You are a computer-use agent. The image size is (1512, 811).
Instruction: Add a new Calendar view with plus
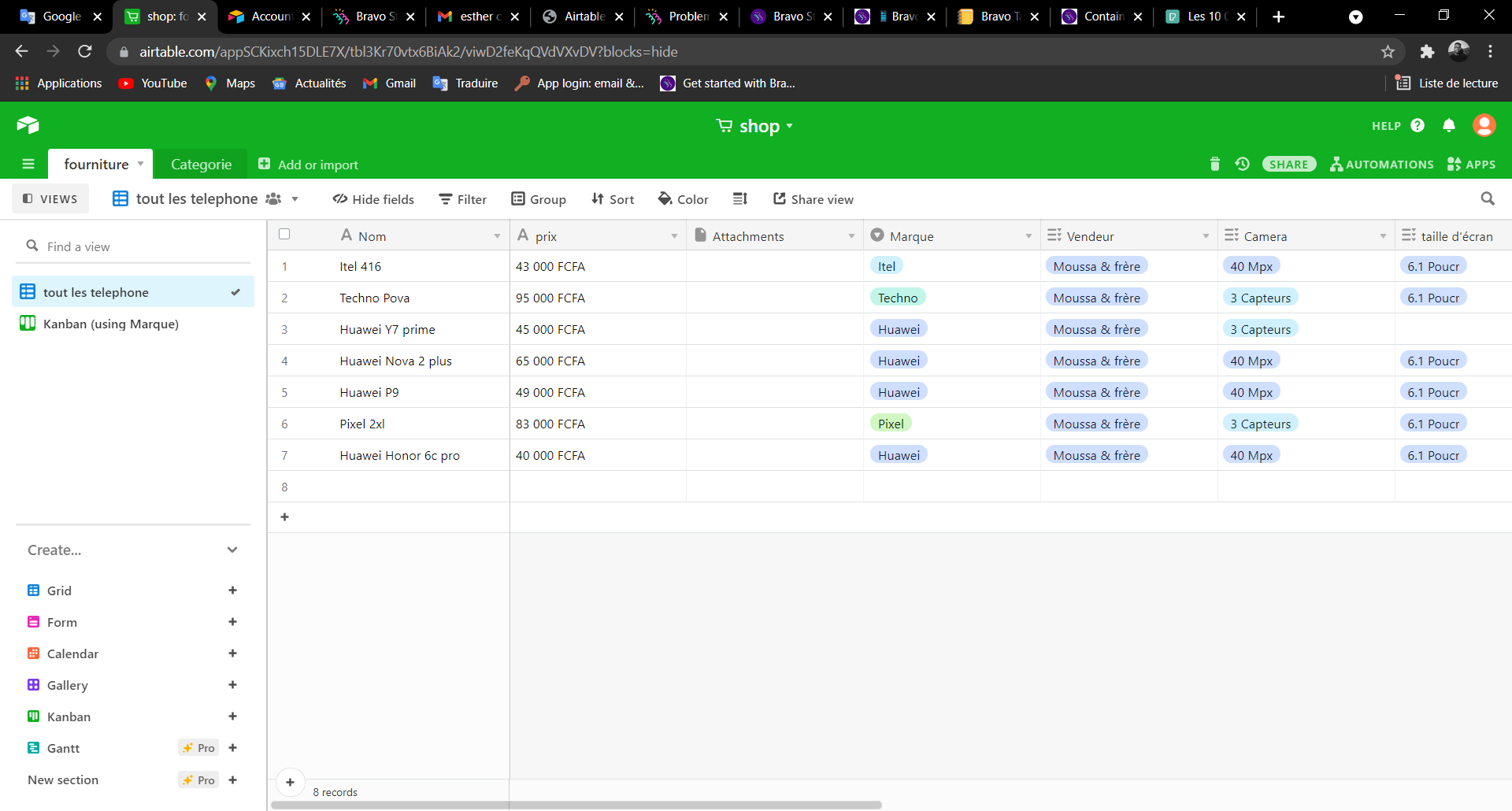click(232, 654)
